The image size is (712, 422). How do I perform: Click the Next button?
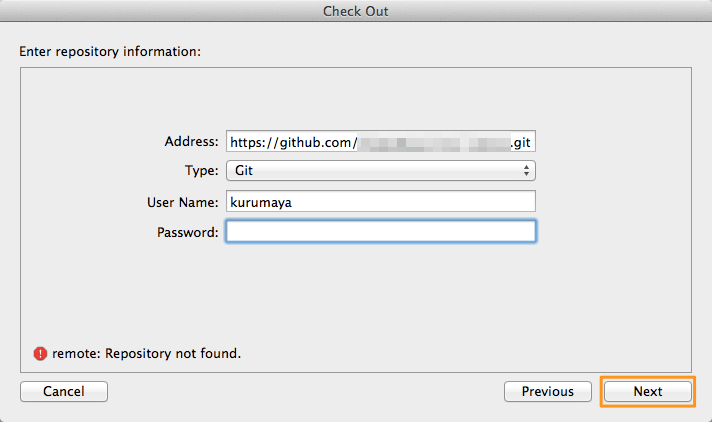(647, 391)
